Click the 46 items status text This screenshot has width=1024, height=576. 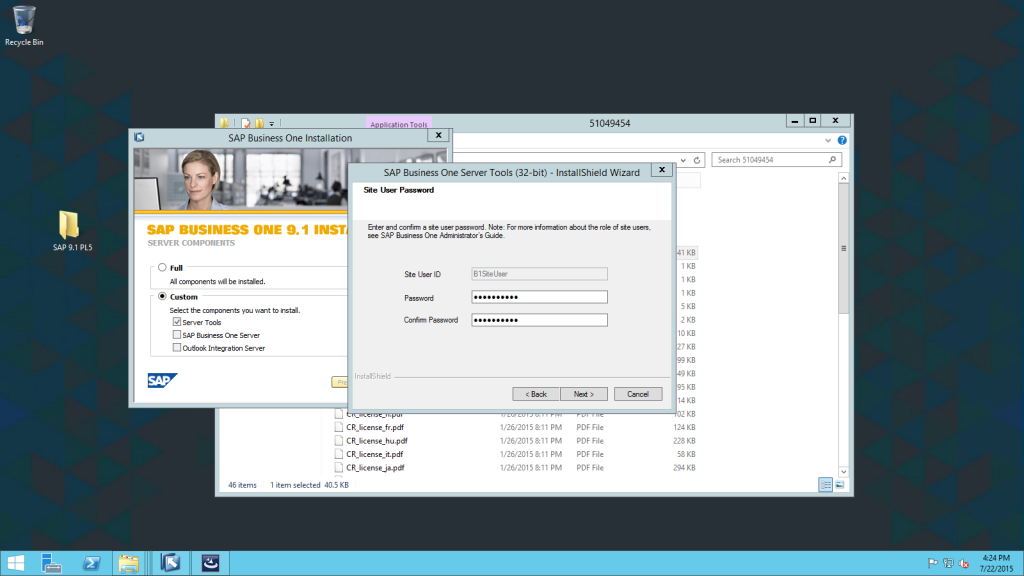click(242, 485)
